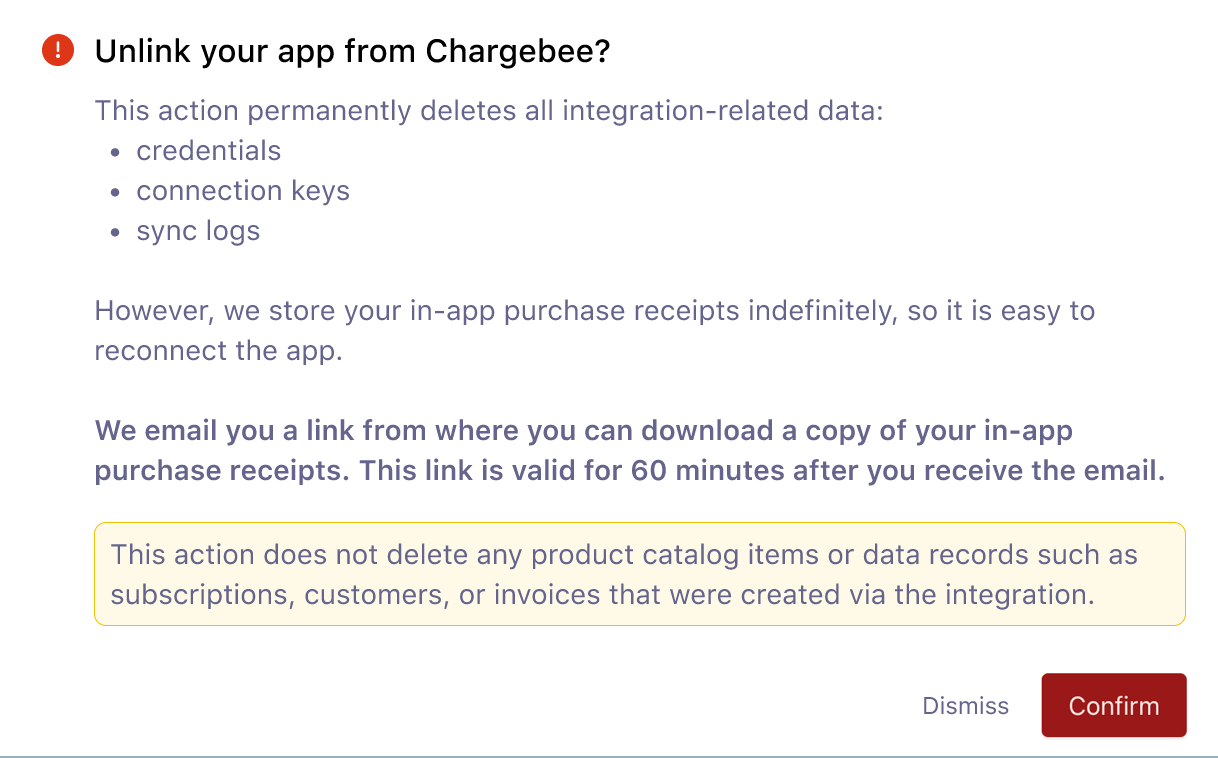This screenshot has height=758, width=1218.
Task: Dismiss the unlink confirmation dialog
Action: 965,706
